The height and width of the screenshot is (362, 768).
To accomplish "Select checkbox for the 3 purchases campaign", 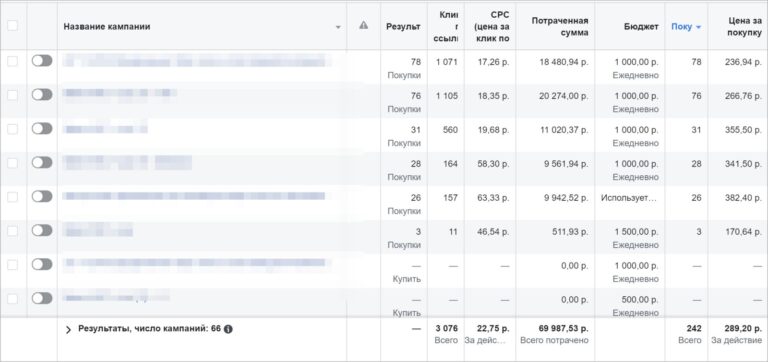I will (12, 231).
